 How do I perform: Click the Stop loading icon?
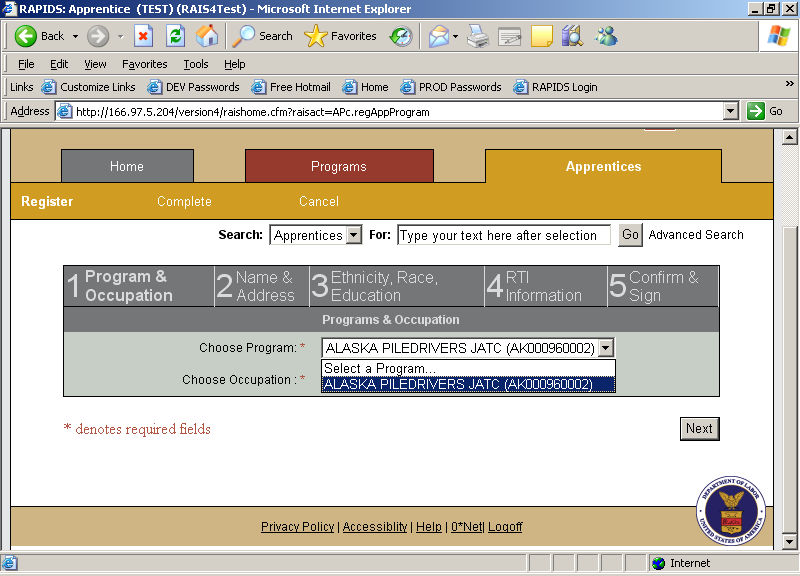pos(143,36)
